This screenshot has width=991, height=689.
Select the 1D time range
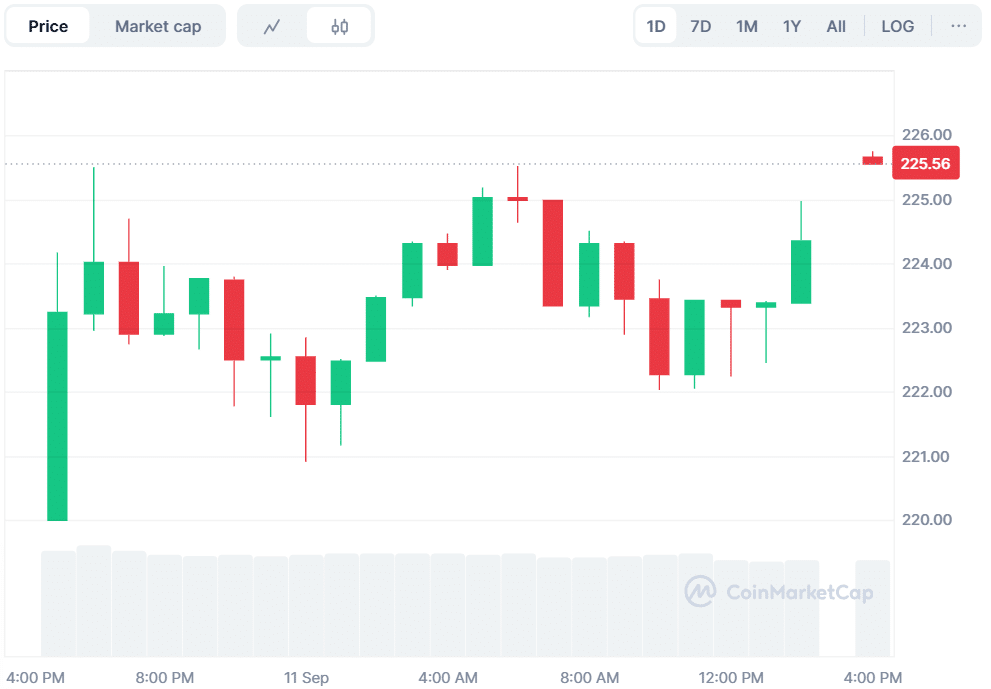coord(656,26)
